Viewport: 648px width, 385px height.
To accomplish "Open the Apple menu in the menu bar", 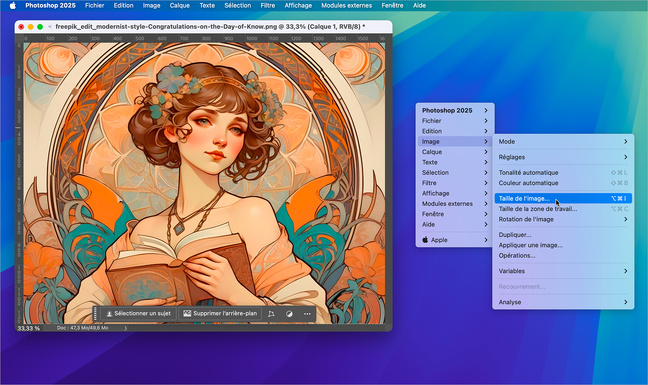I will pos(12,5).
